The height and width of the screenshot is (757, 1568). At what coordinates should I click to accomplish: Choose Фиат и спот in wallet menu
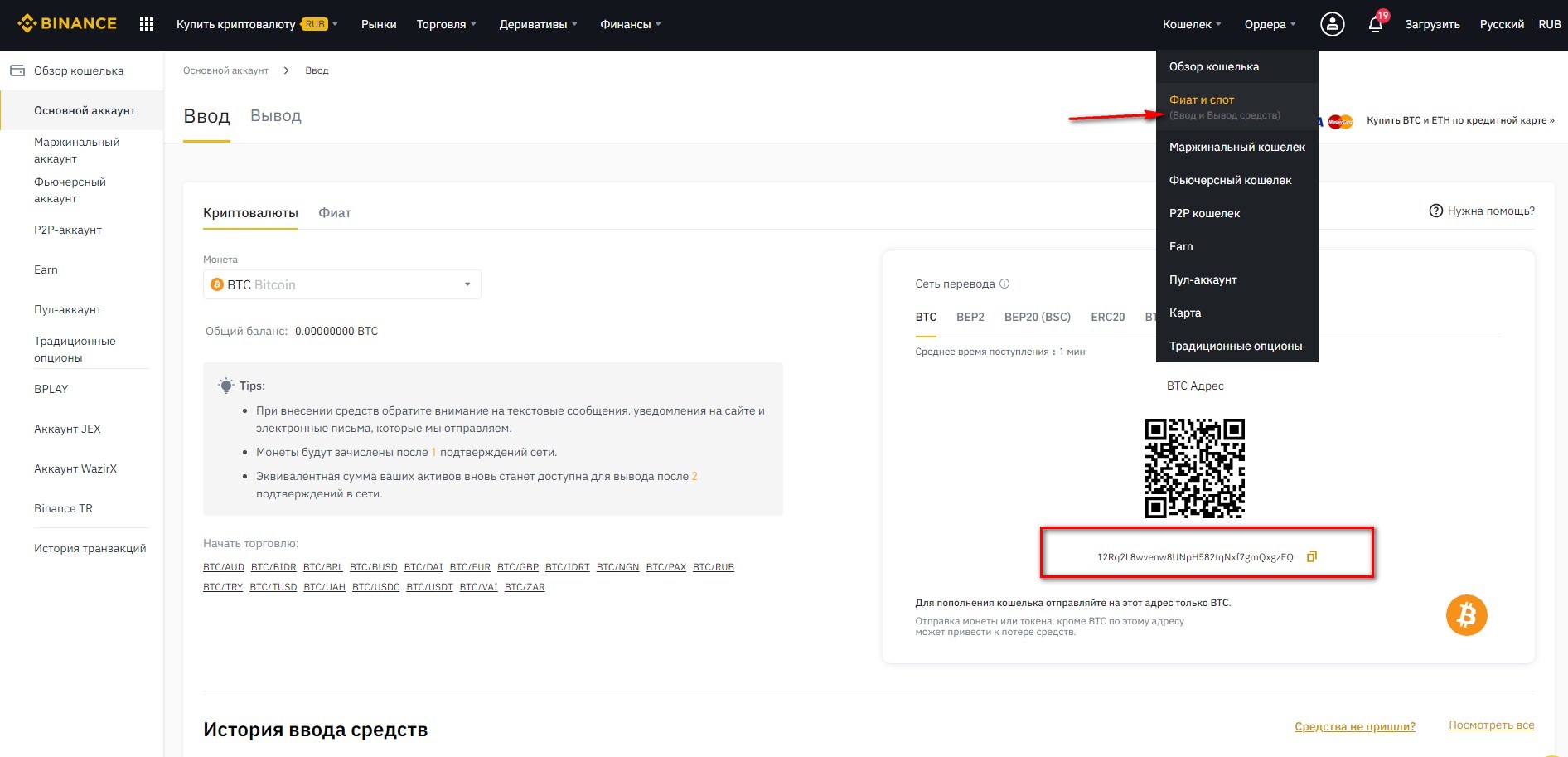(x=1202, y=99)
